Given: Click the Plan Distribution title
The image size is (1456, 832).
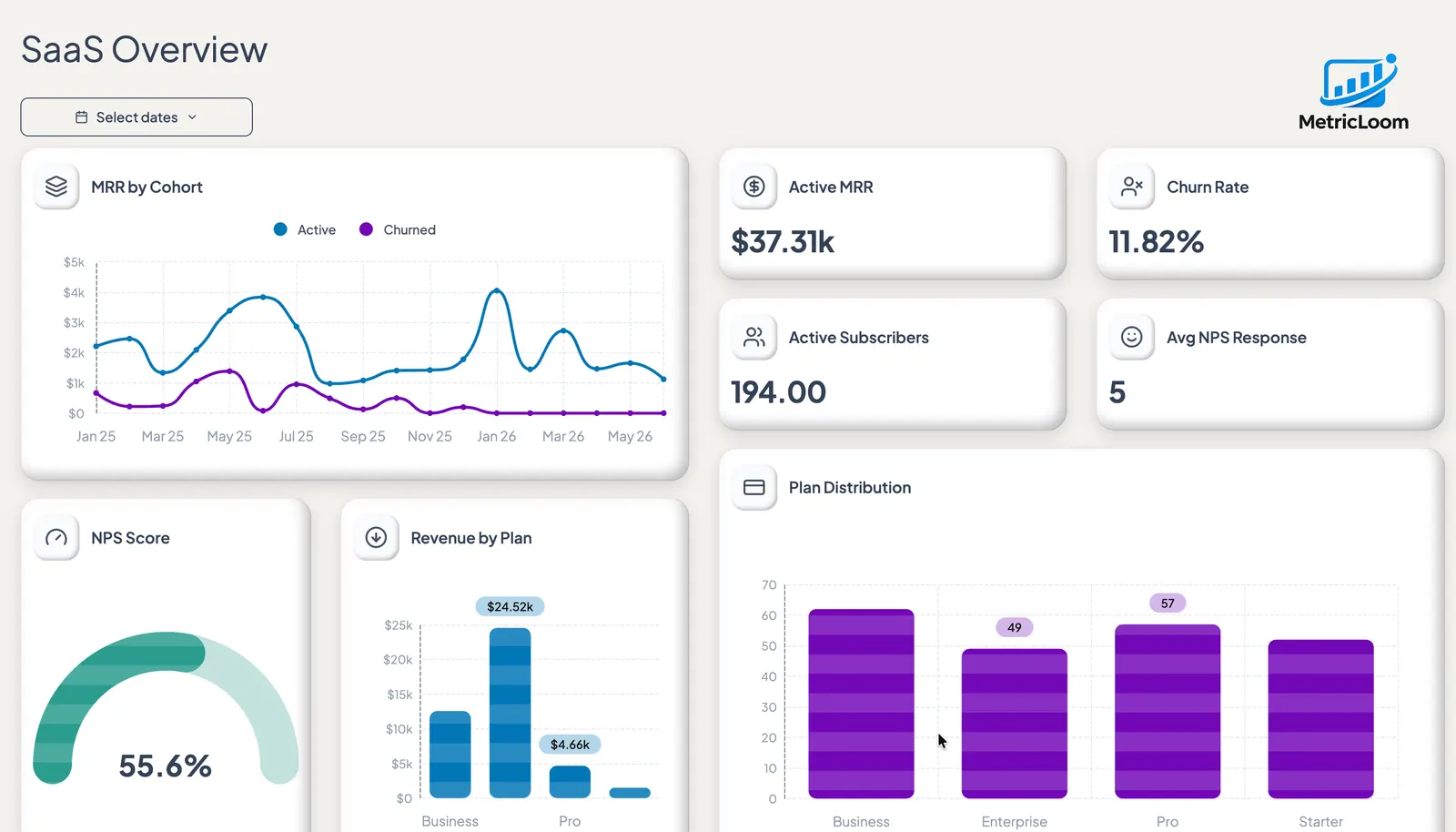Looking at the screenshot, I should 850,487.
